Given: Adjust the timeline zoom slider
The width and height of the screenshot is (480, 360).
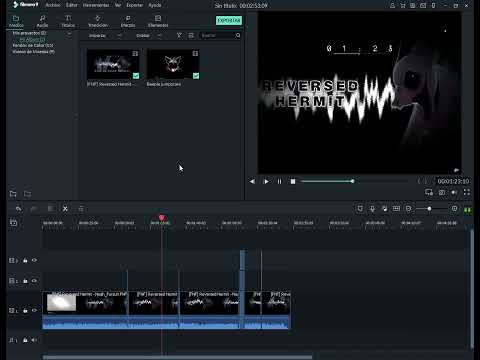Looking at the screenshot, I should tap(431, 209).
